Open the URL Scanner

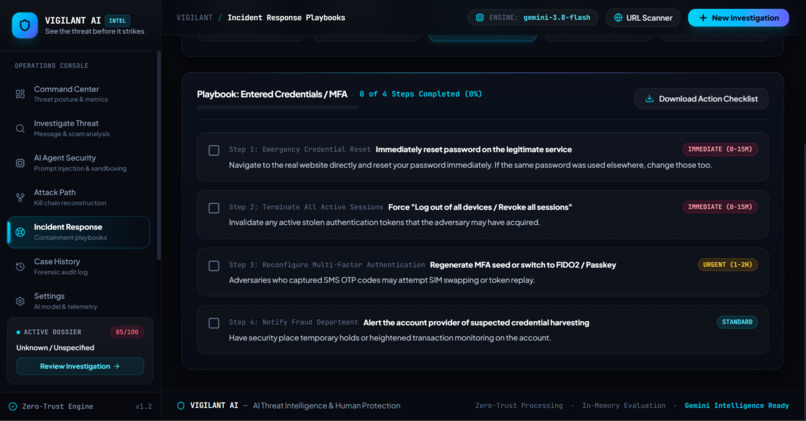tap(643, 17)
